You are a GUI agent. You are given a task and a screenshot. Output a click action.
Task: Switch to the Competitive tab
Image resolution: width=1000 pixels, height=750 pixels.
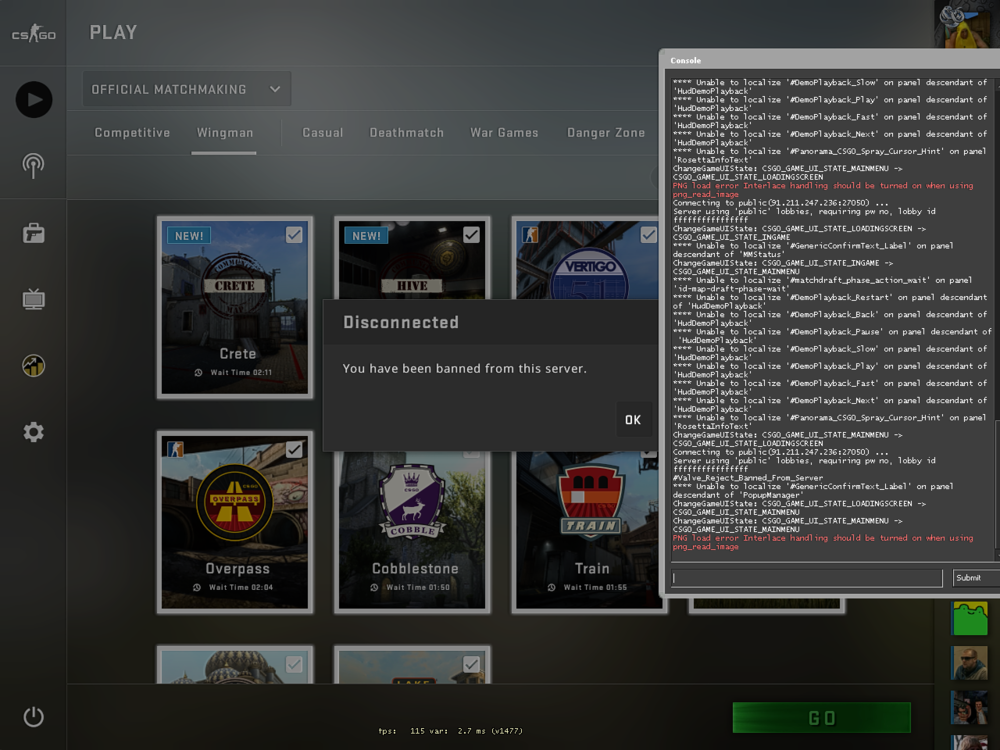pos(132,133)
